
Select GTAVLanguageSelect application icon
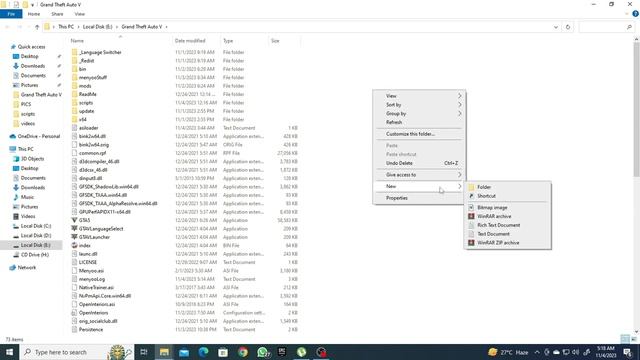point(74,229)
